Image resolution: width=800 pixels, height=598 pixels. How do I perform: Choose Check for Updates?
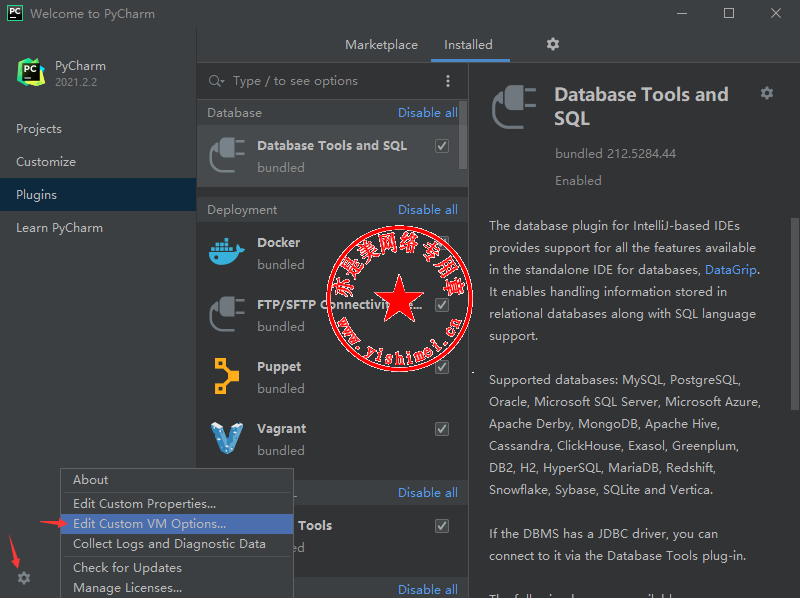tap(177, 568)
